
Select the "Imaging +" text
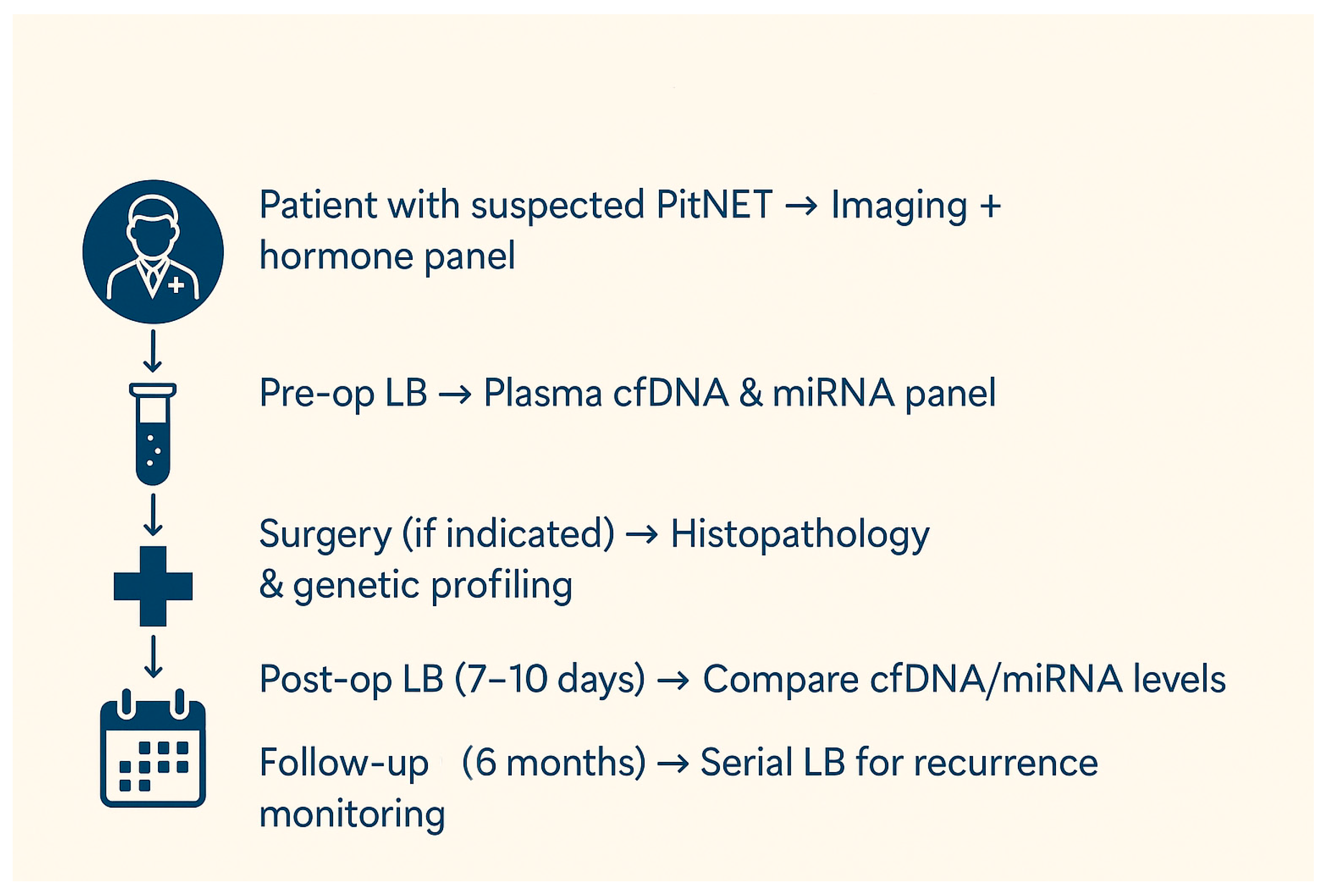tap(915, 205)
